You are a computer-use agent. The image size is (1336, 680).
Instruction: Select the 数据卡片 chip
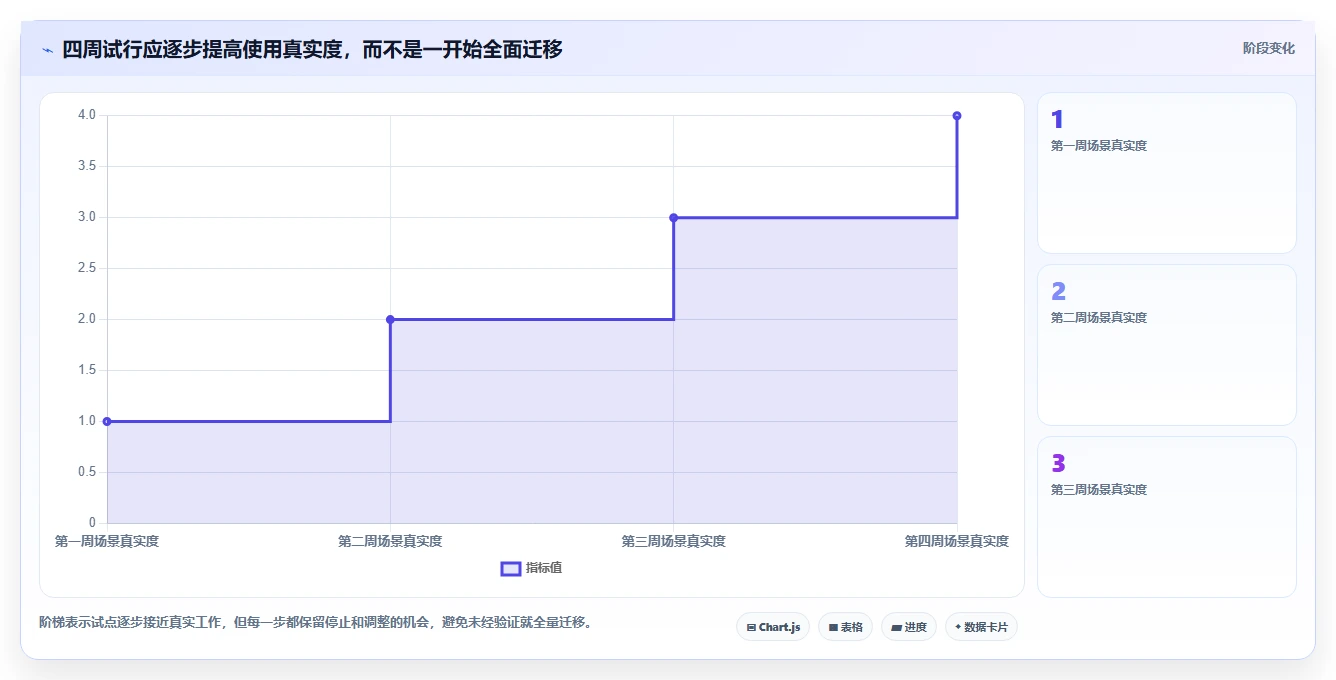point(981,627)
